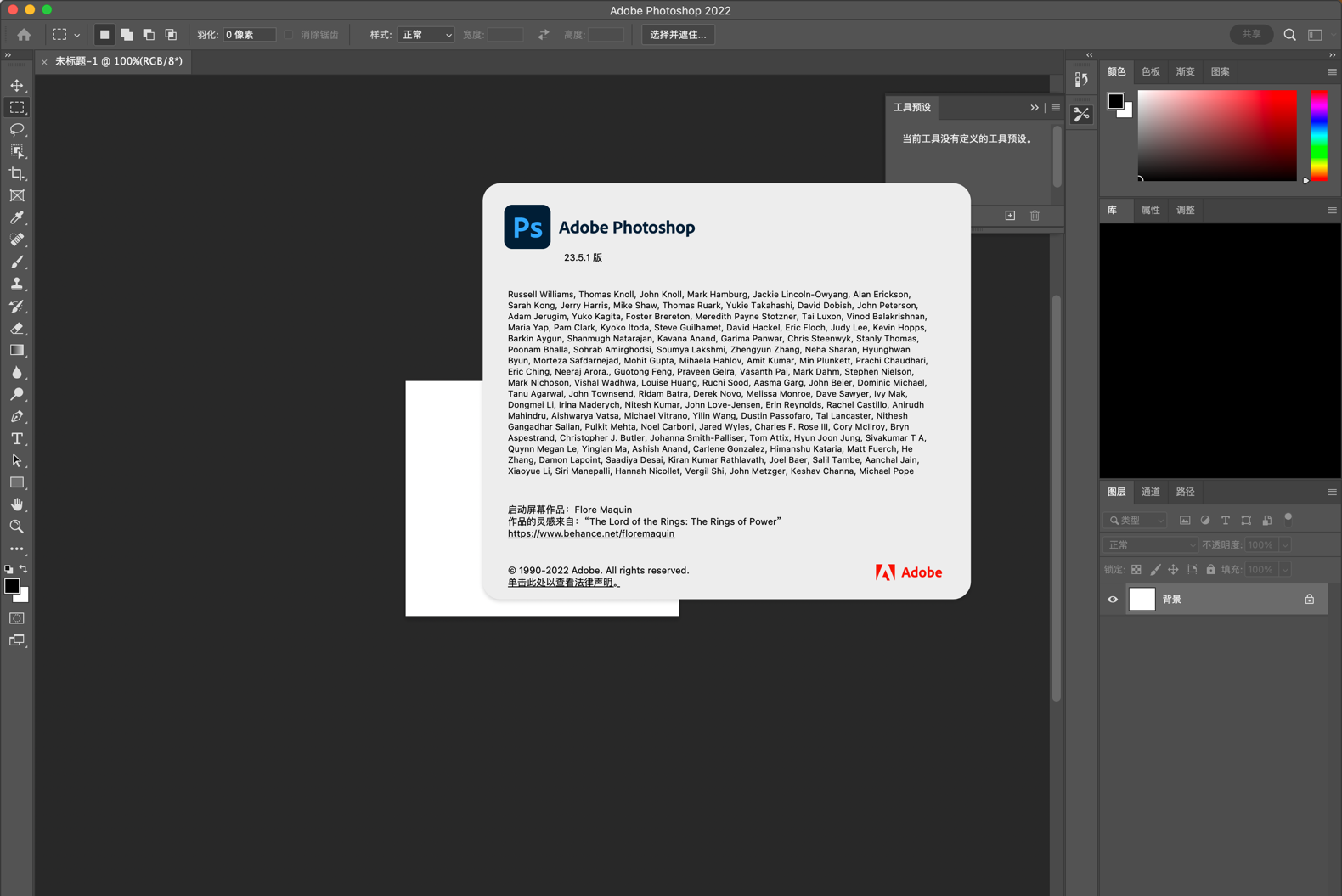Select the Hand tool
This screenshot has height=896, width=1342.
click(x=17, y=505)
